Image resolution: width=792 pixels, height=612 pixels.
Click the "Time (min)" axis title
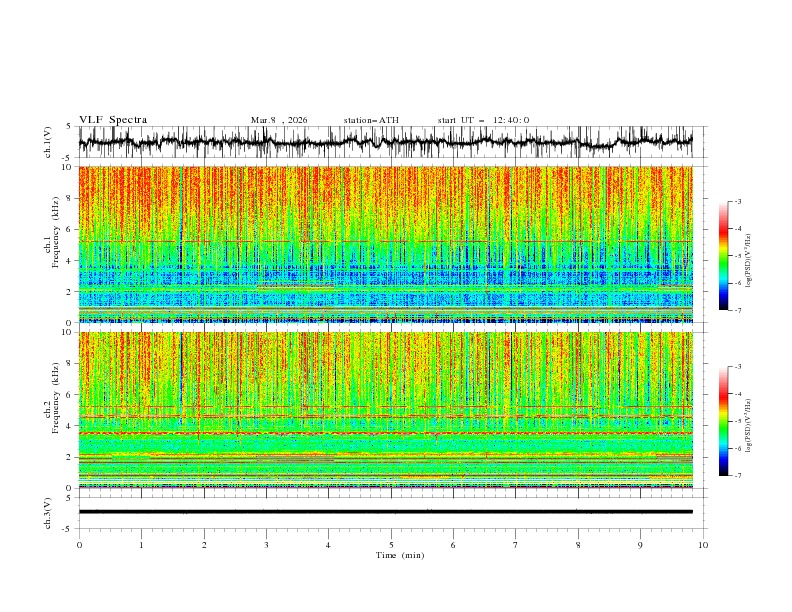(x=400, y=555)
